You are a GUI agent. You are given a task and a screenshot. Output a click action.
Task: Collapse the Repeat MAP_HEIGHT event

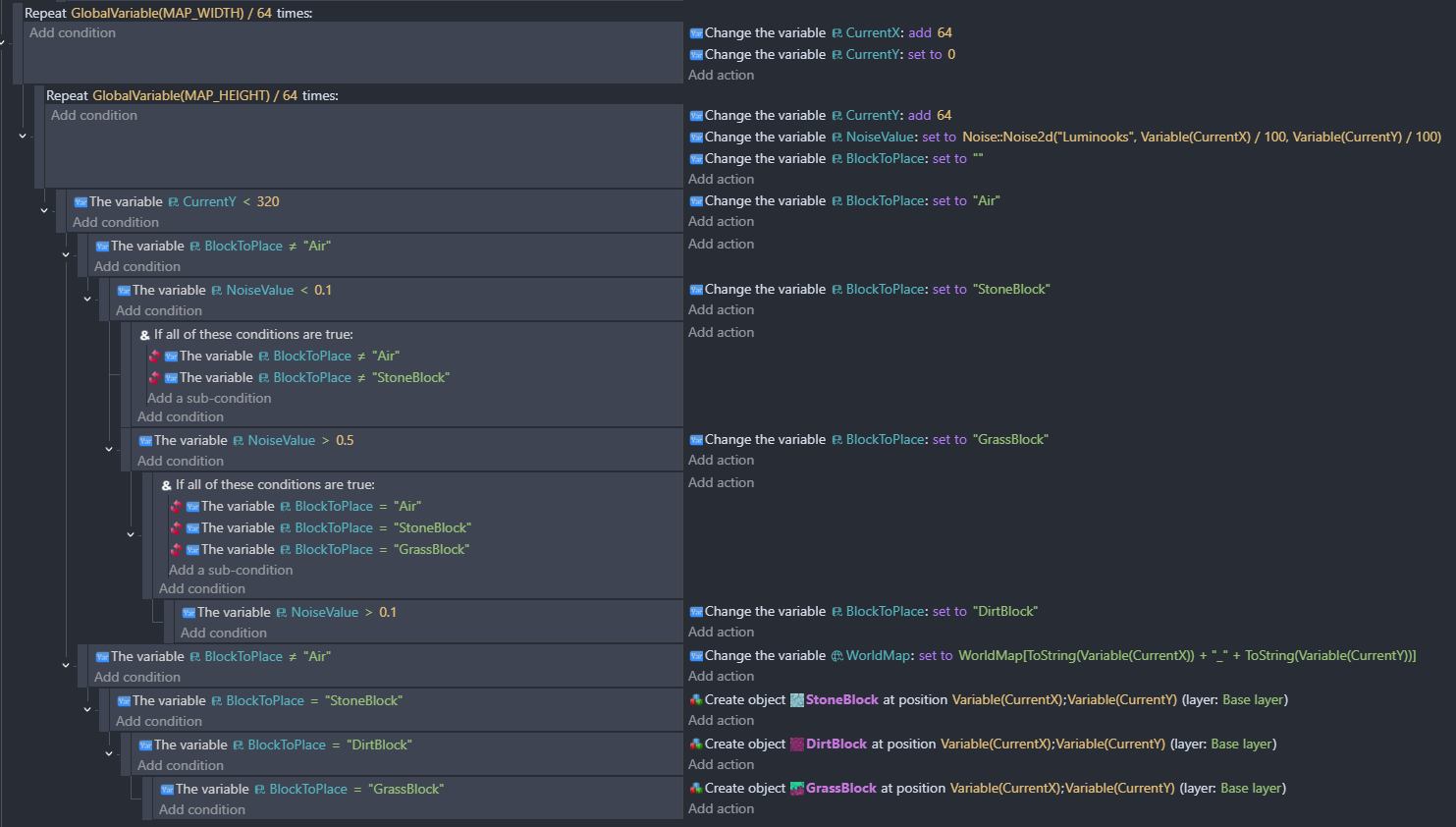coord(23,136)
